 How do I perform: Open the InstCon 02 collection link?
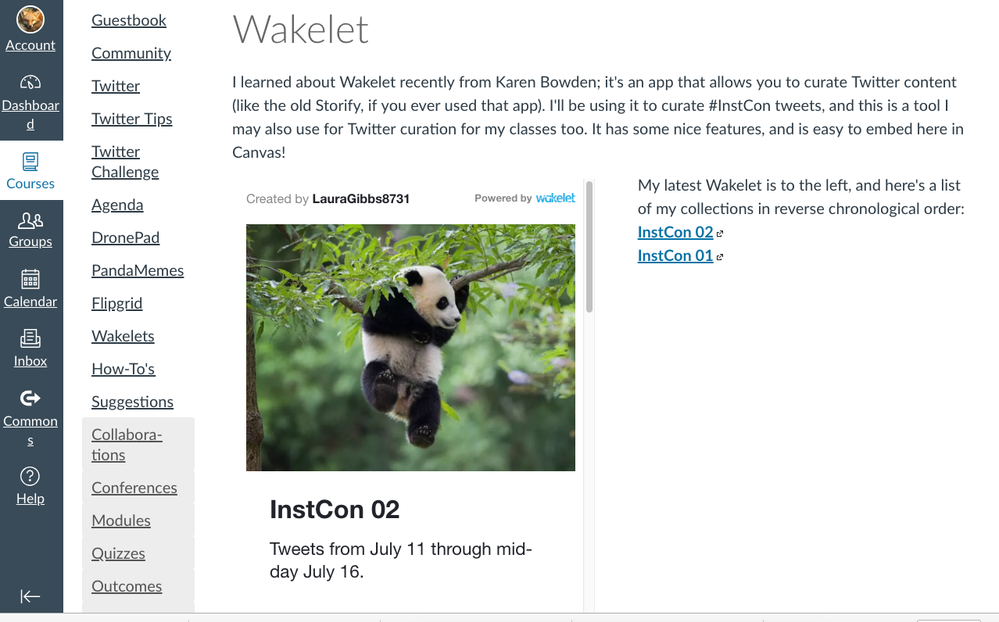coord(673,232)
